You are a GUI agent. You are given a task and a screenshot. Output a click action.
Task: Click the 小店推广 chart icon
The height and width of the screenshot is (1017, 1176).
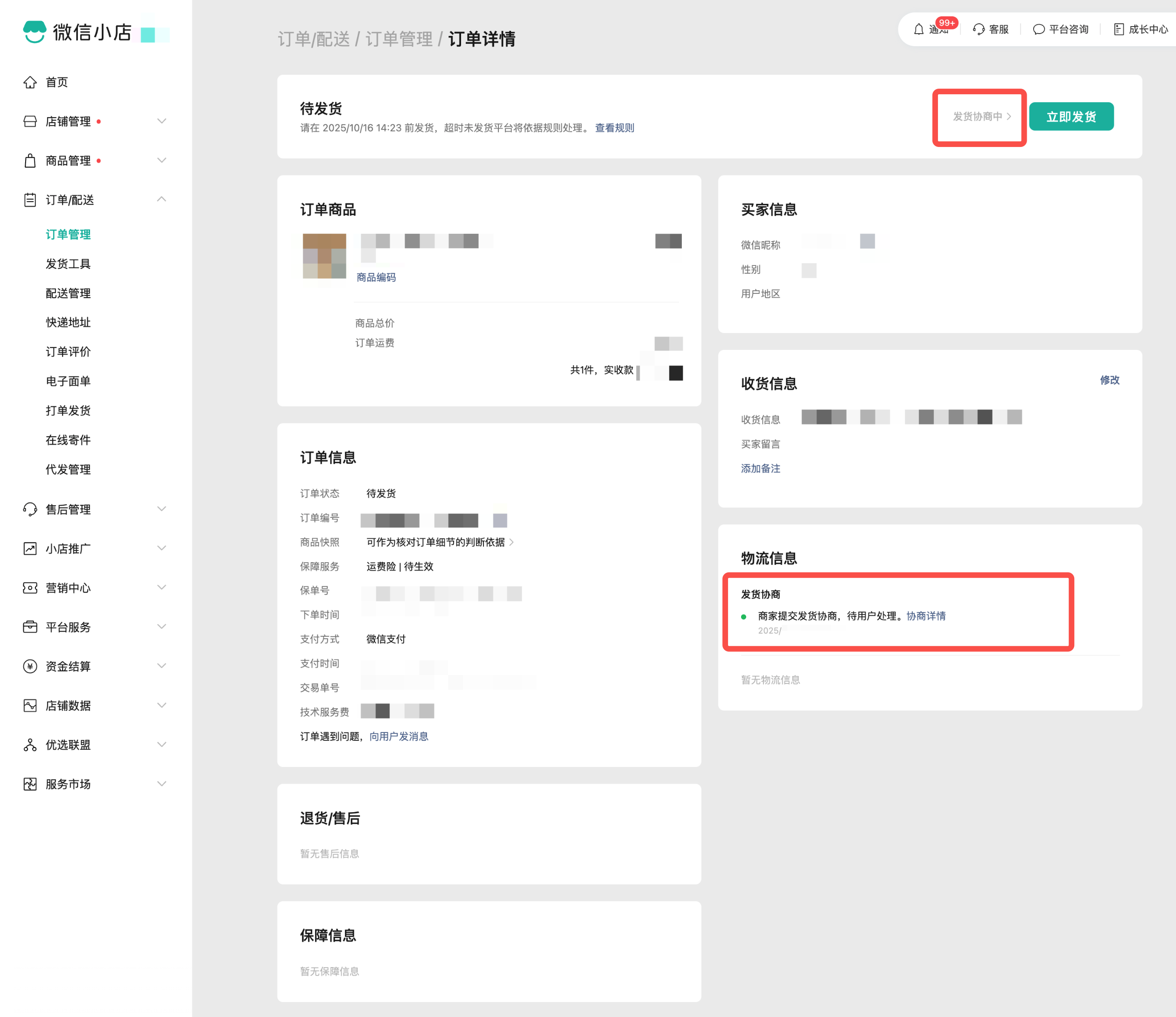pos(30,549)
